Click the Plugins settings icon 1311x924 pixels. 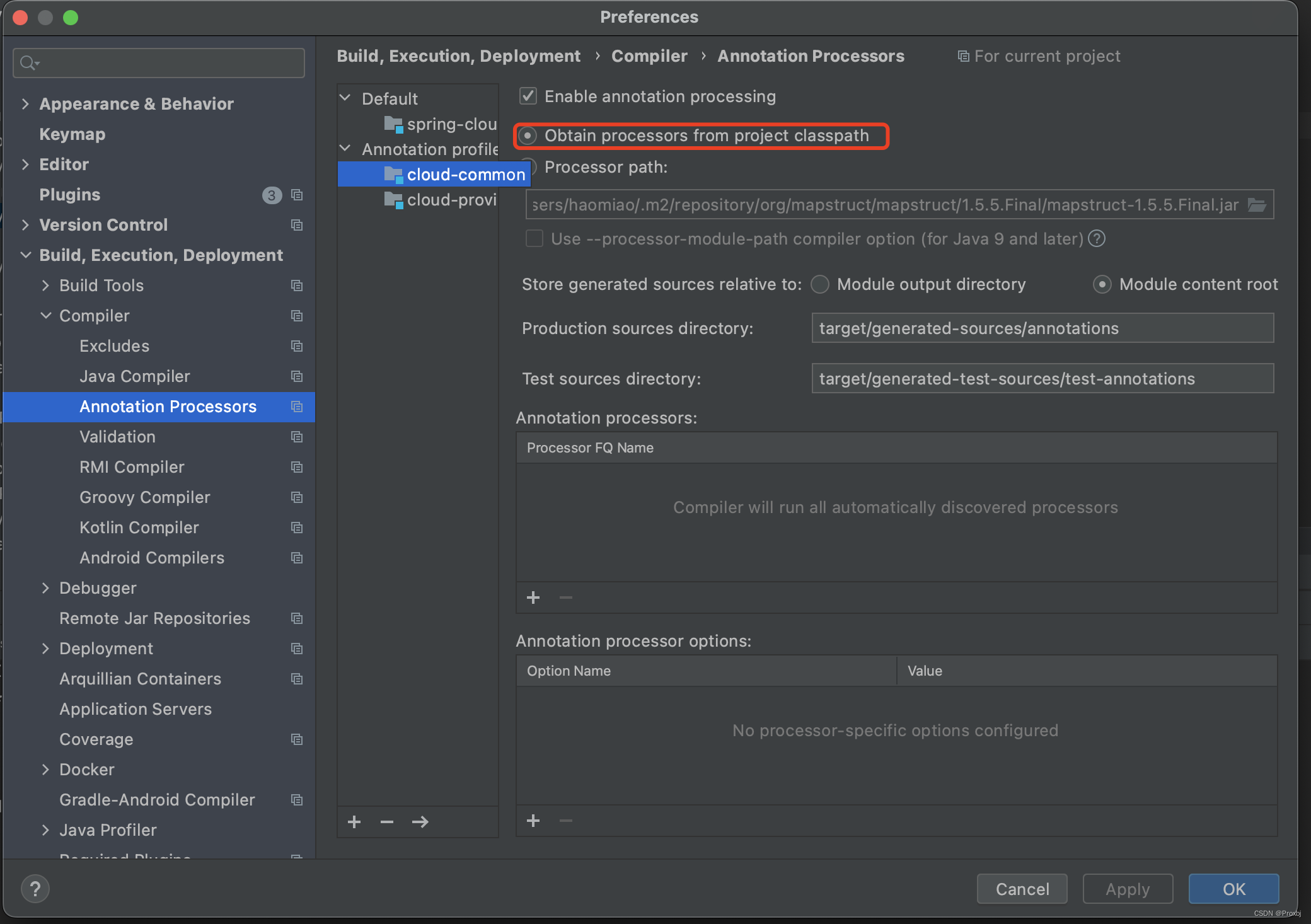(297, 195)
